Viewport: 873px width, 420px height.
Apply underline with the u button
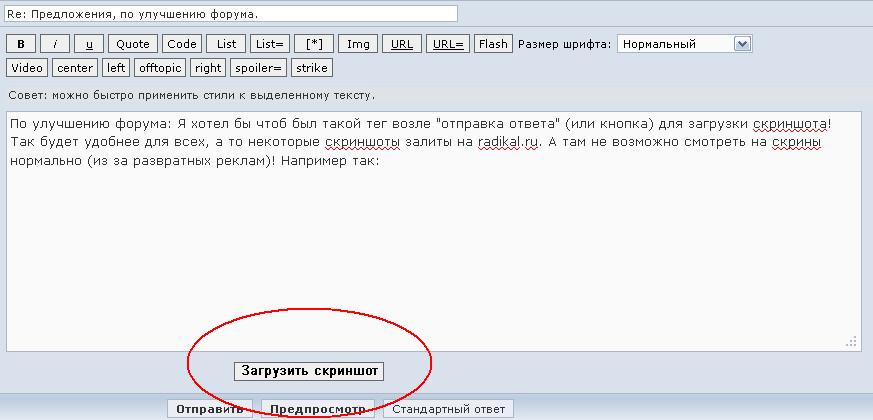[90, 44]
